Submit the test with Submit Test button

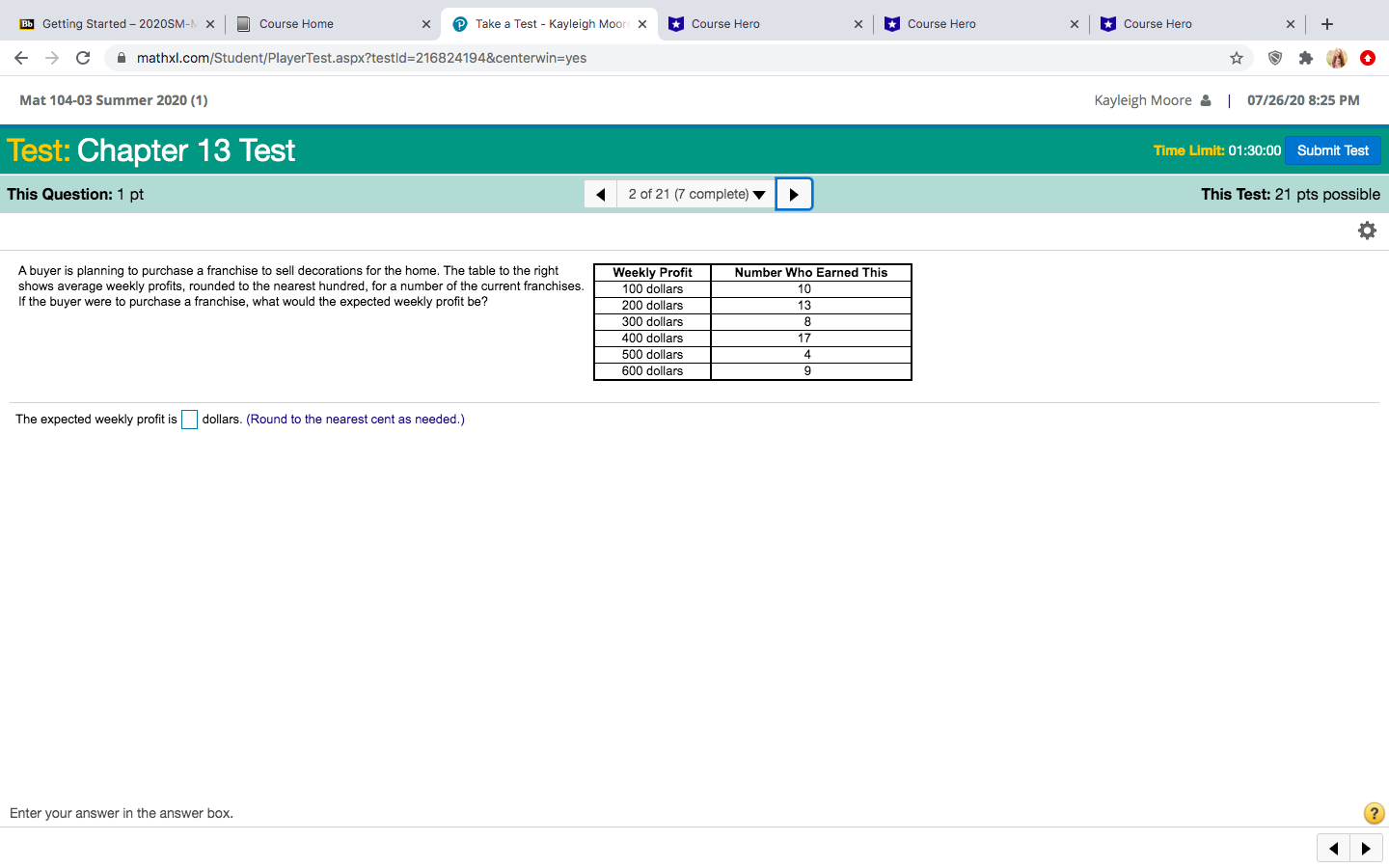point(1333,150)
